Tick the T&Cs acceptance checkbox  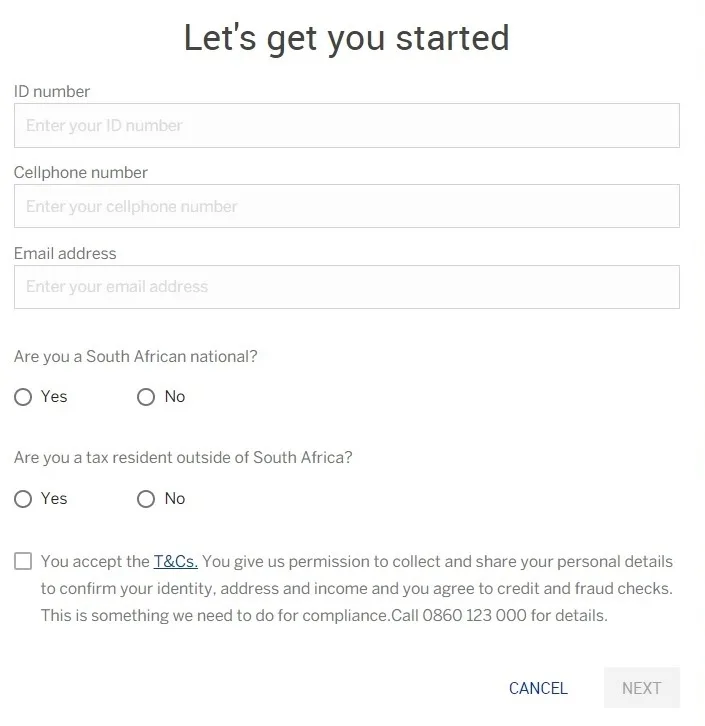(23, 561)
